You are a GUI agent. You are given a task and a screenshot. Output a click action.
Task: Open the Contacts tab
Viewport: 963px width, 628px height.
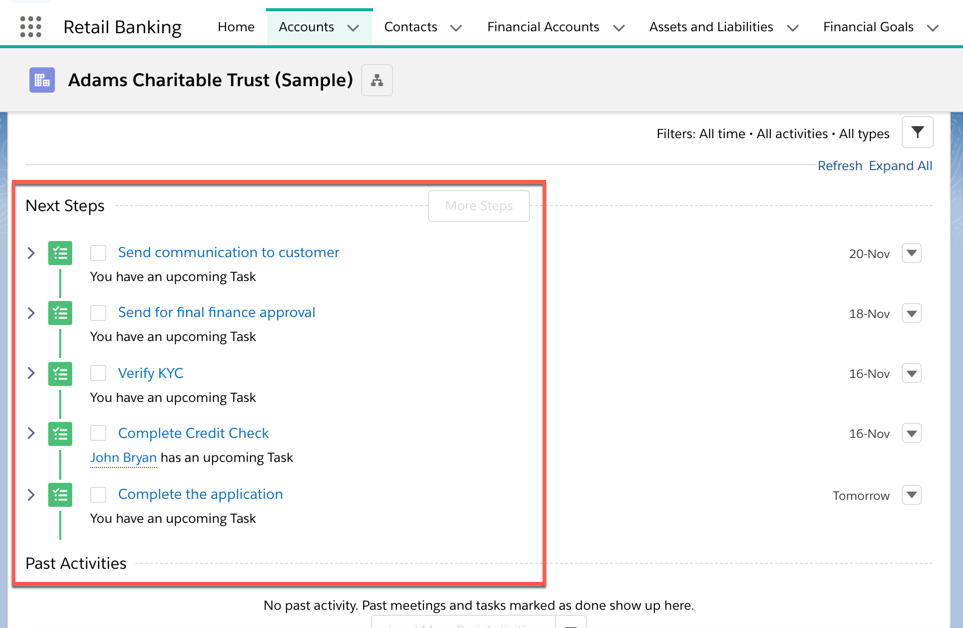pos(410,27)
